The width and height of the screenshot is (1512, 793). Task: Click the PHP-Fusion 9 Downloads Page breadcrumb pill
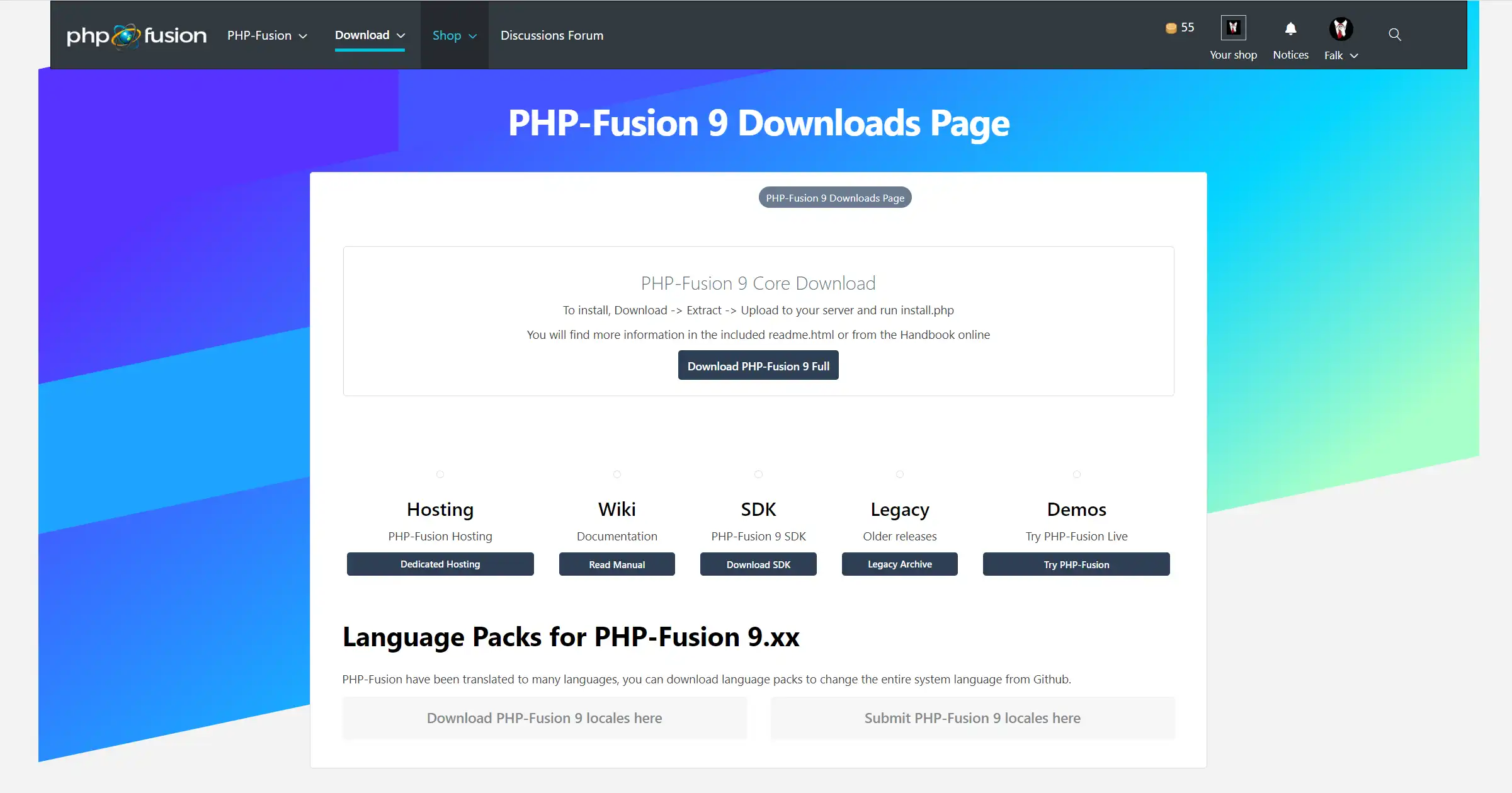834,198
